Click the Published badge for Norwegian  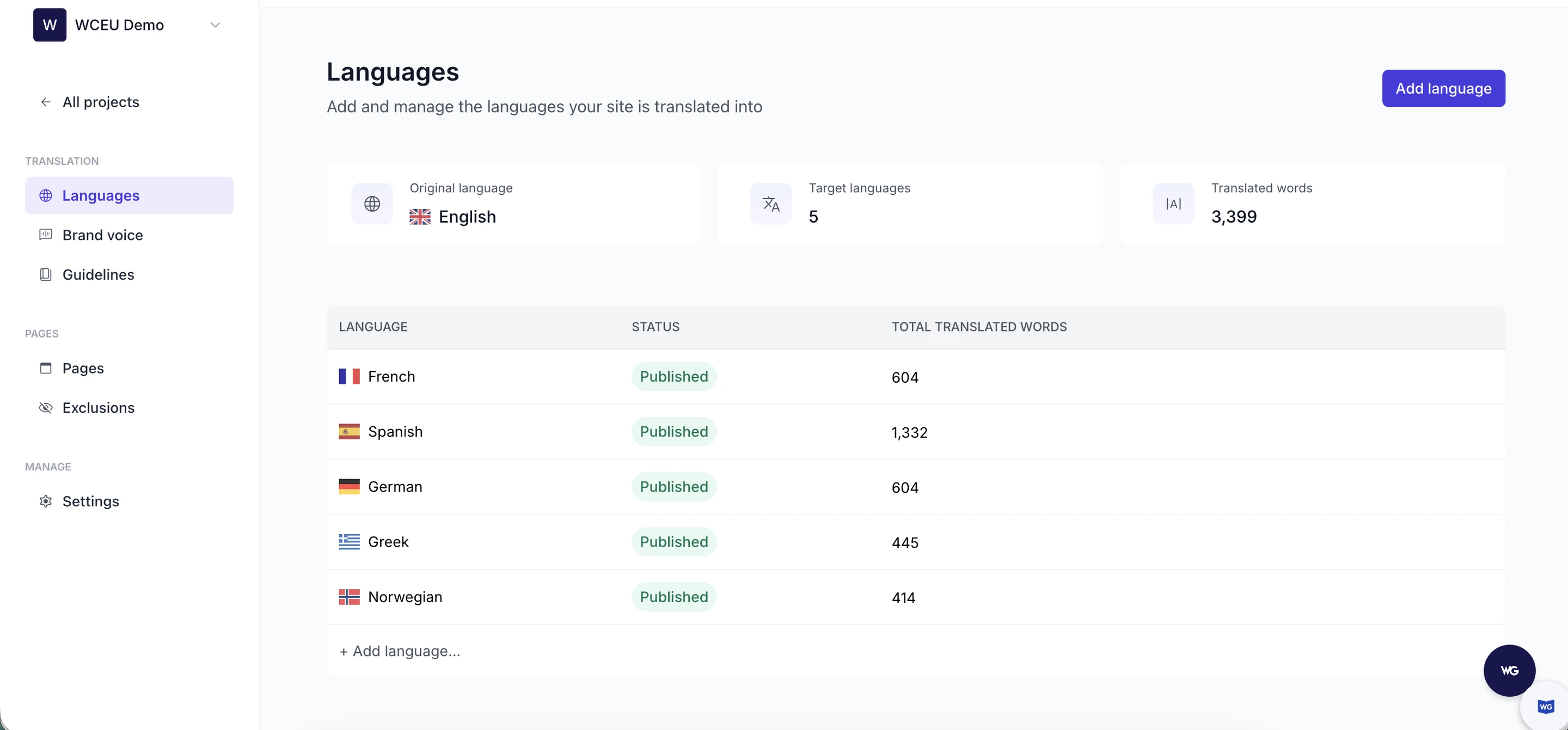(x=674, y=597)
